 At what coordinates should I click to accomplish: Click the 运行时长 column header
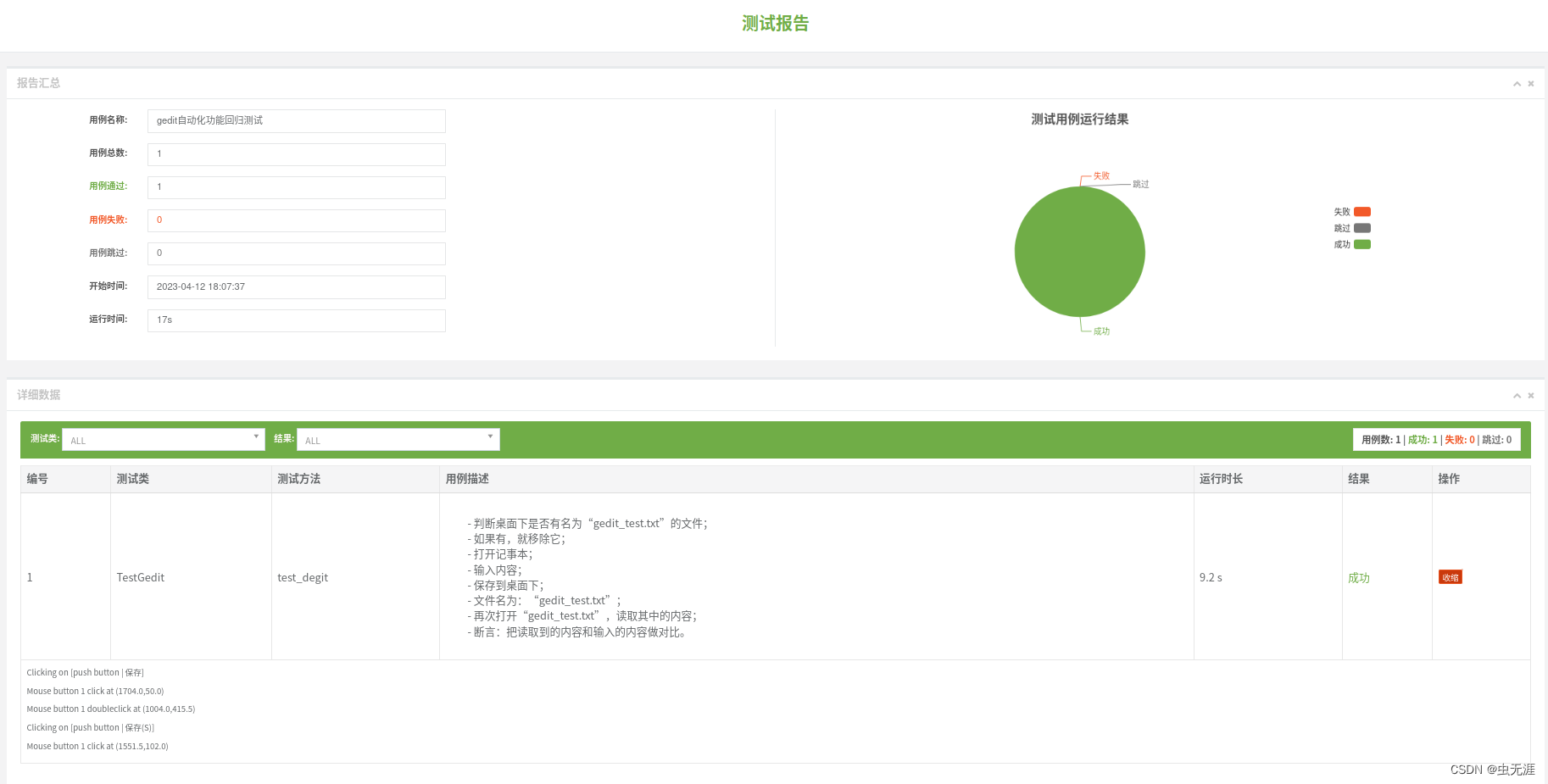pyautogui.click(x=1268, y=479)
